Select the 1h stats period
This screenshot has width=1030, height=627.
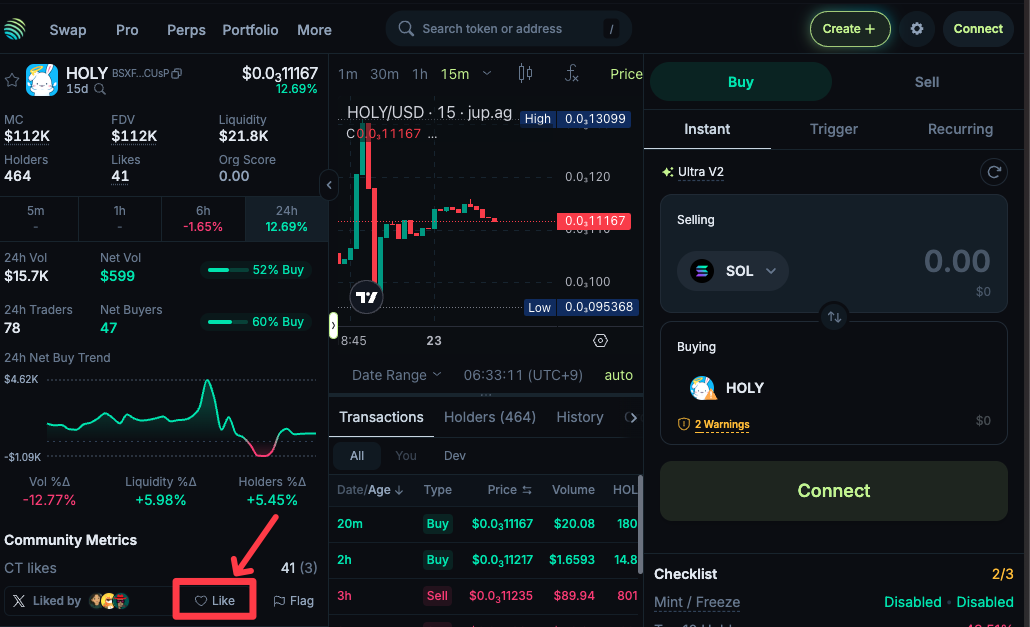(x=120, y=219)
